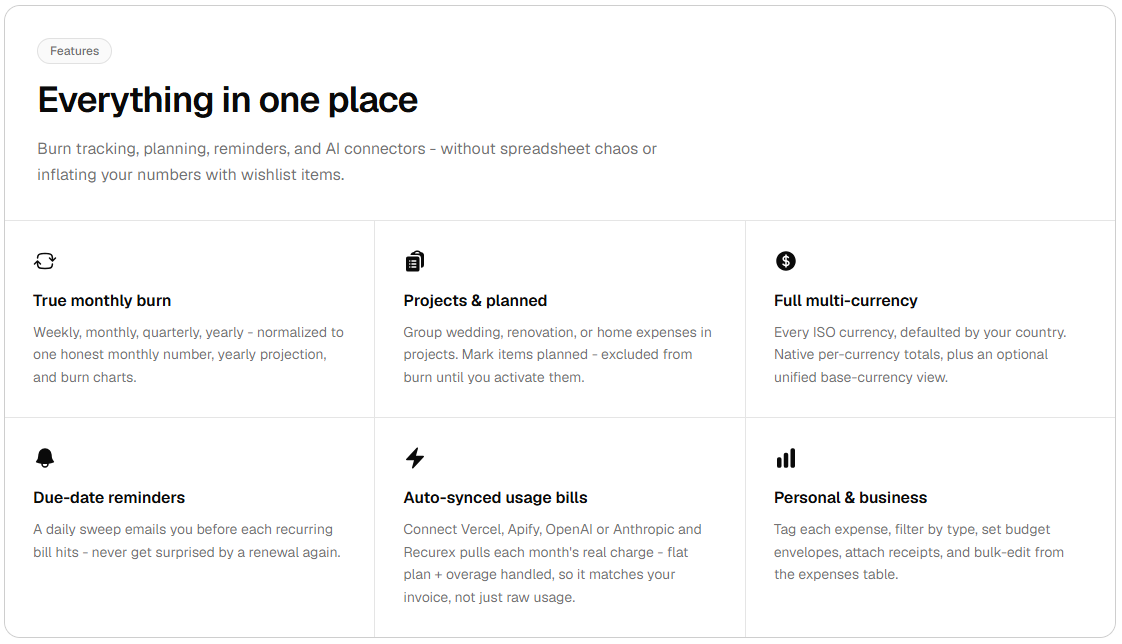The width and height of the screenshot is (1122, 644).
Task: Click the bar chart personal business icon
Action: click(x=785, y=458)
